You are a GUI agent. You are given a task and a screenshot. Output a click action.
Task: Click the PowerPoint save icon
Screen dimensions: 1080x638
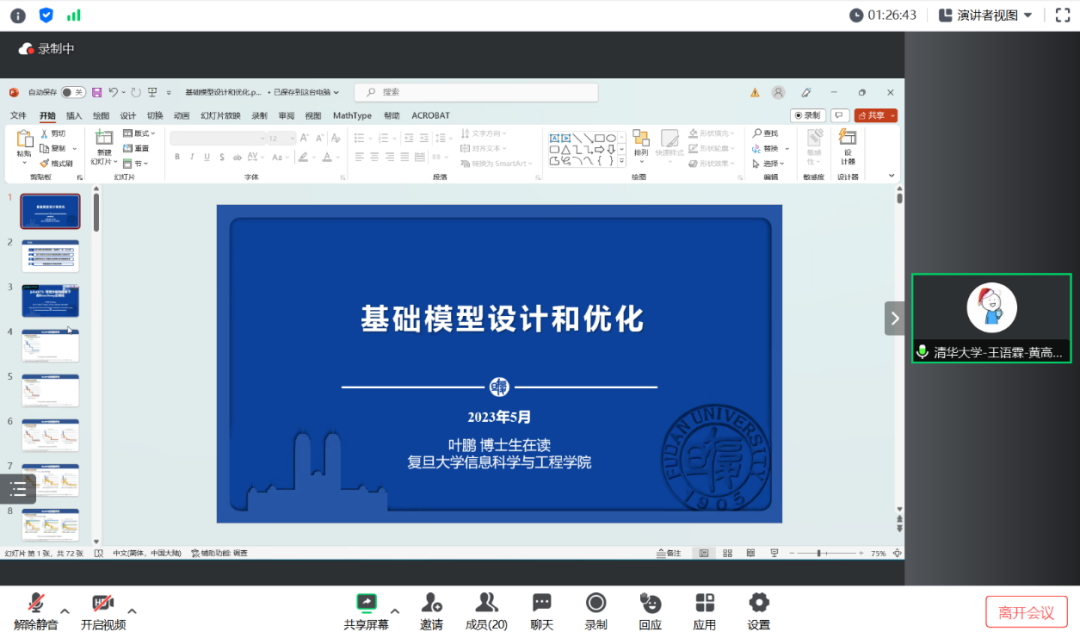96,92
